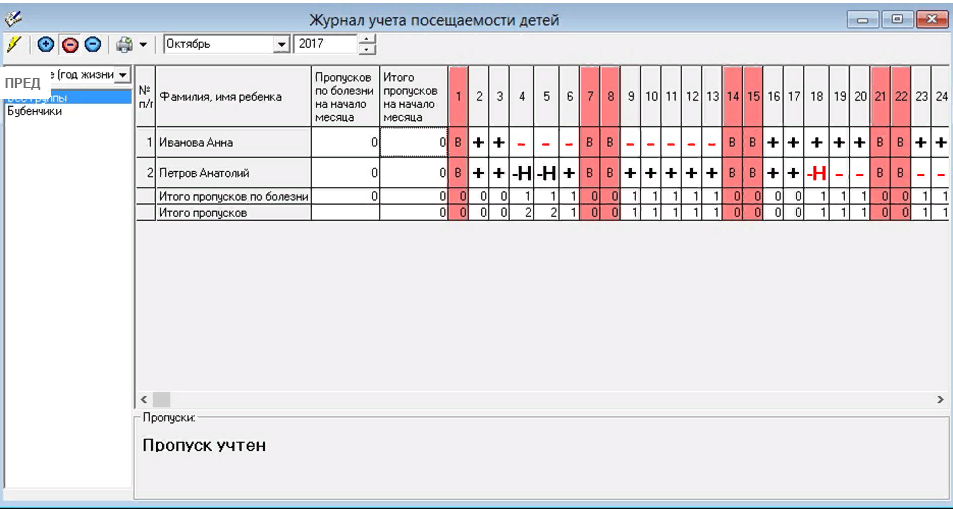This screenshot has width=953, height=509.
Task: Open the print options dropdown arrow
Action: point(143,44)
